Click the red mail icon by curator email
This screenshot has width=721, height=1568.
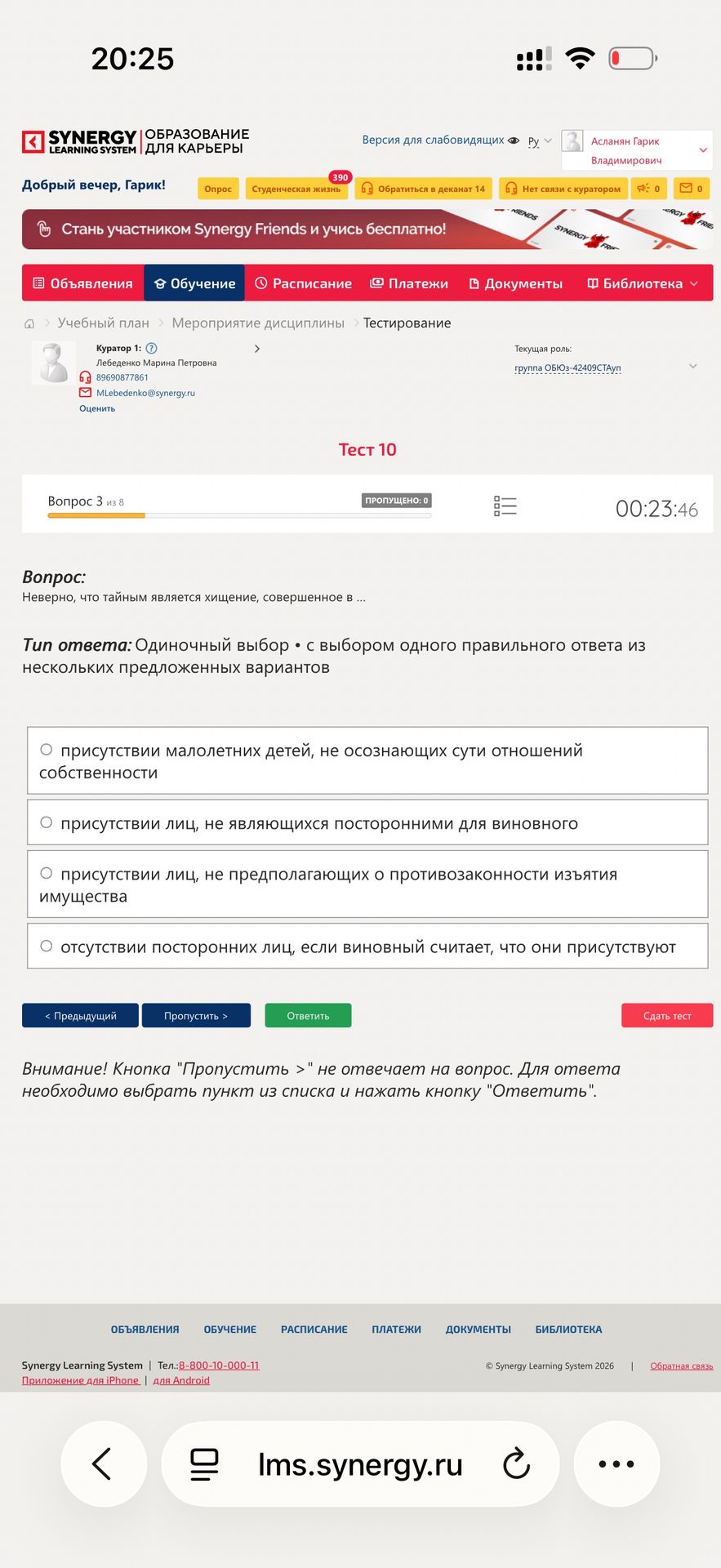coord(85,393)
